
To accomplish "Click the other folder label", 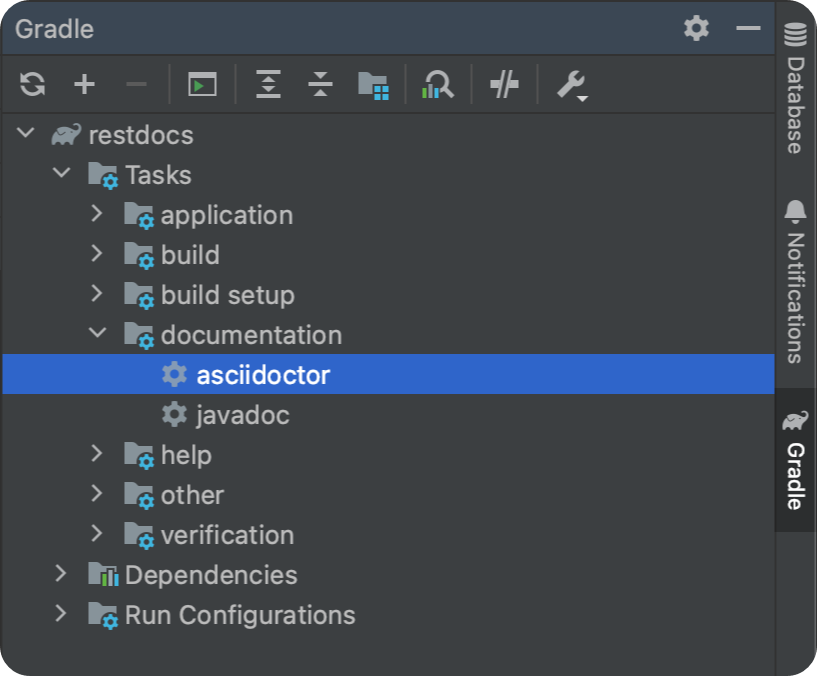I will pos(192,495).
